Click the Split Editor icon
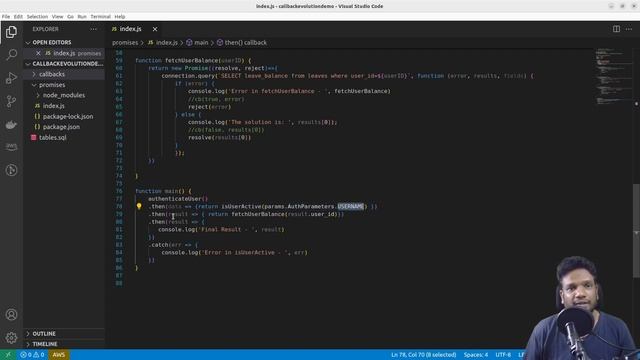 coord(616,29)
